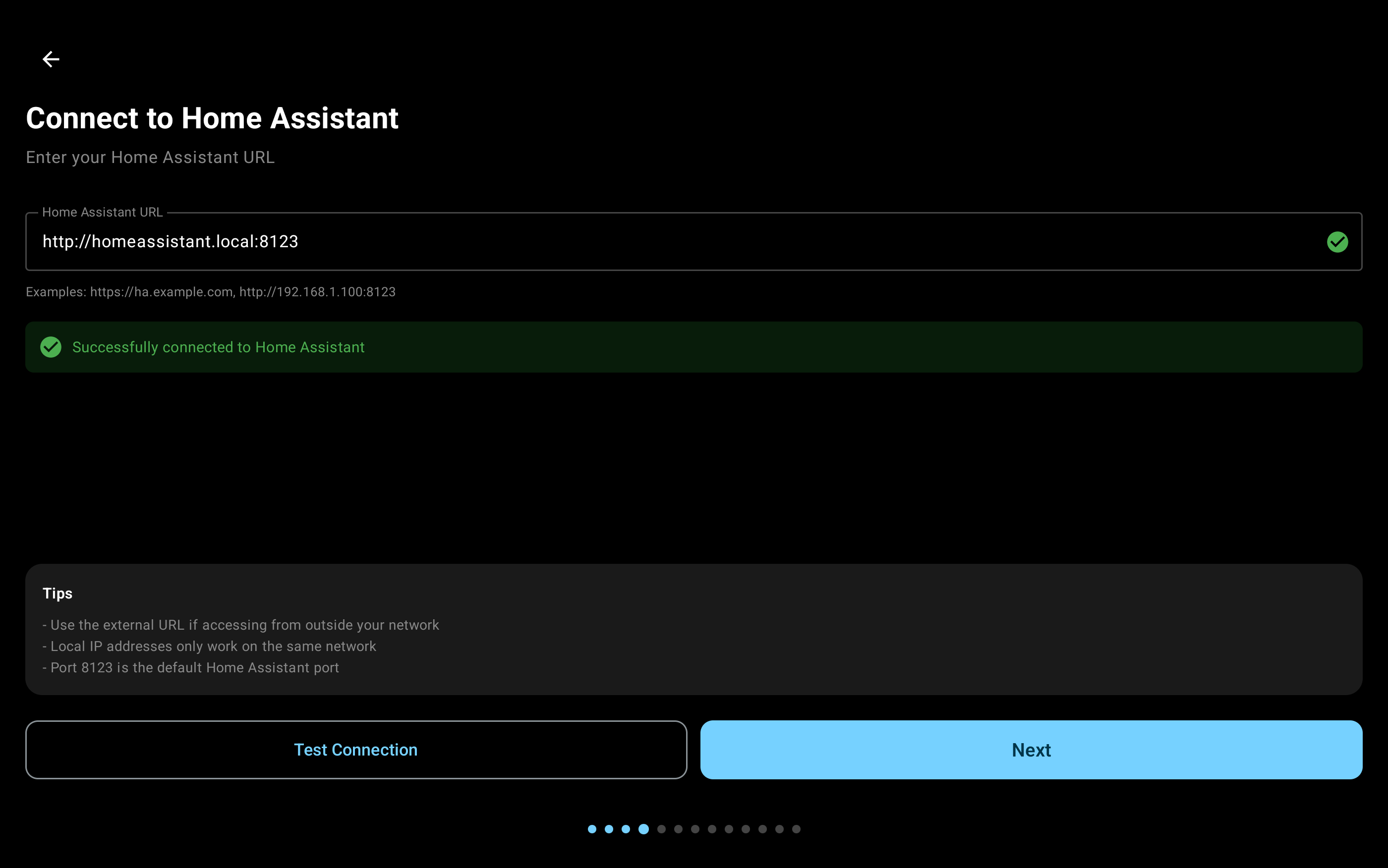Image resolution: width=1388 pixels, height=868 pixels.
Task: Click the green checkmark inside URL field
Action: [1337, 242]
